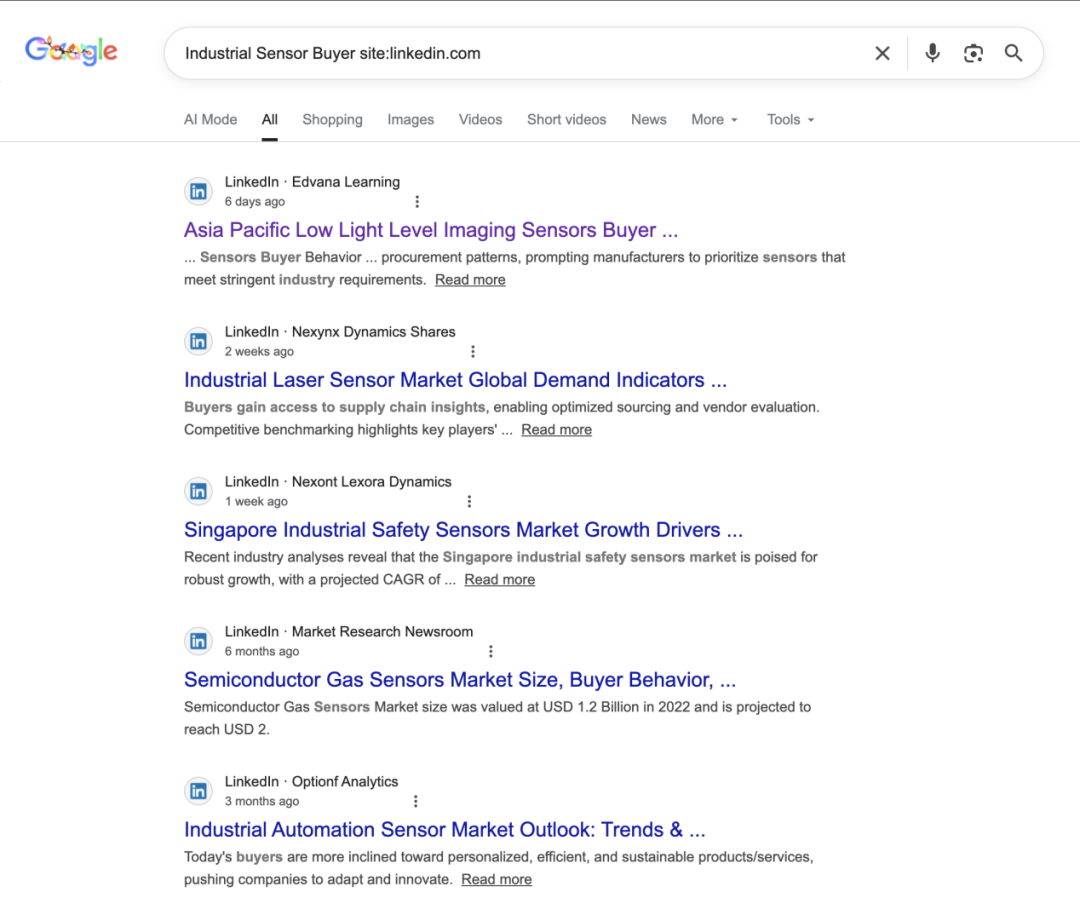Open options menu for Nexynx Dynamics result
Viewport: 1080px width, 921px height.
pyautogui.click(x=473, y=352)
